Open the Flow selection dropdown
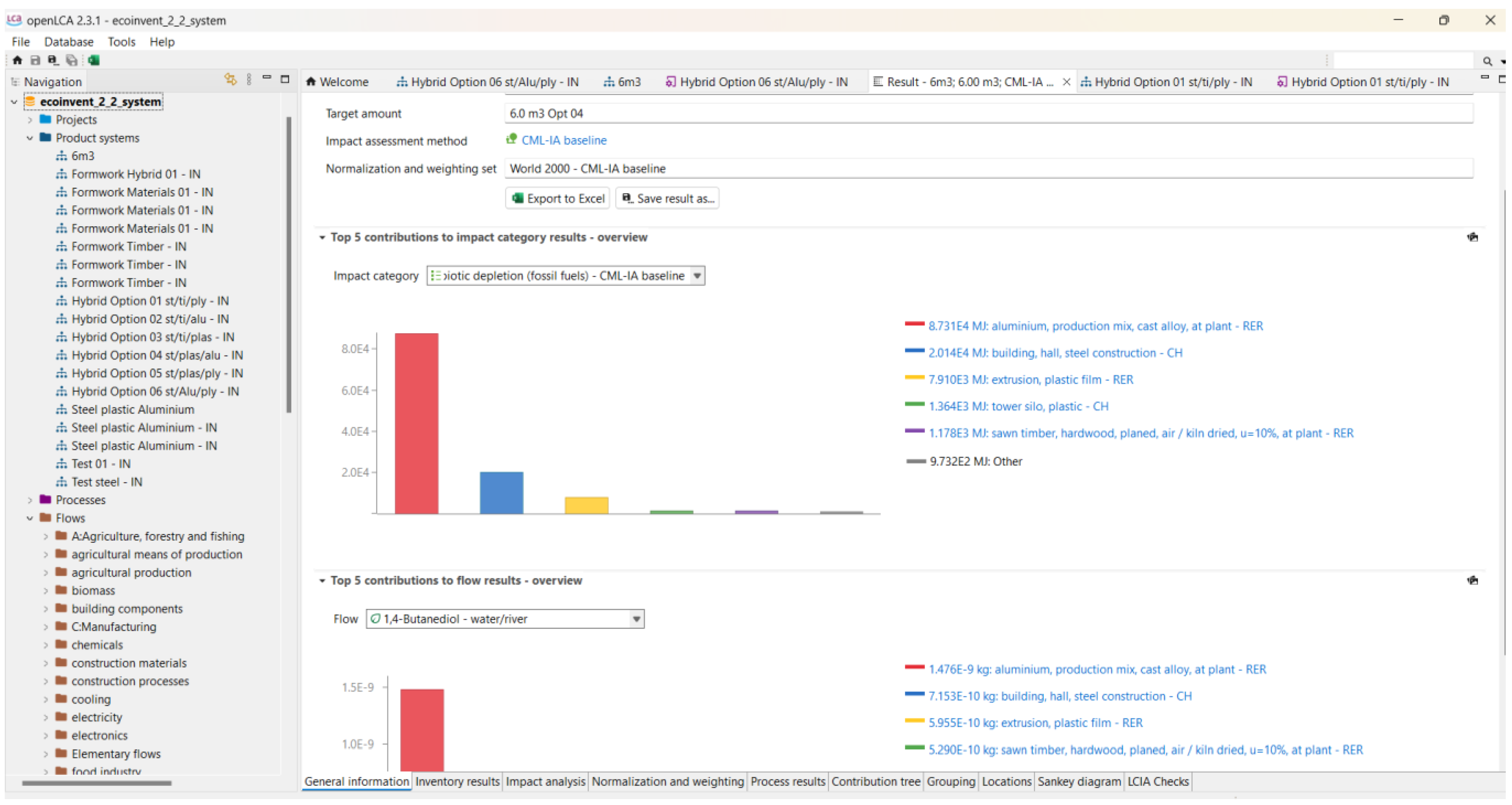 coord(636,619)
